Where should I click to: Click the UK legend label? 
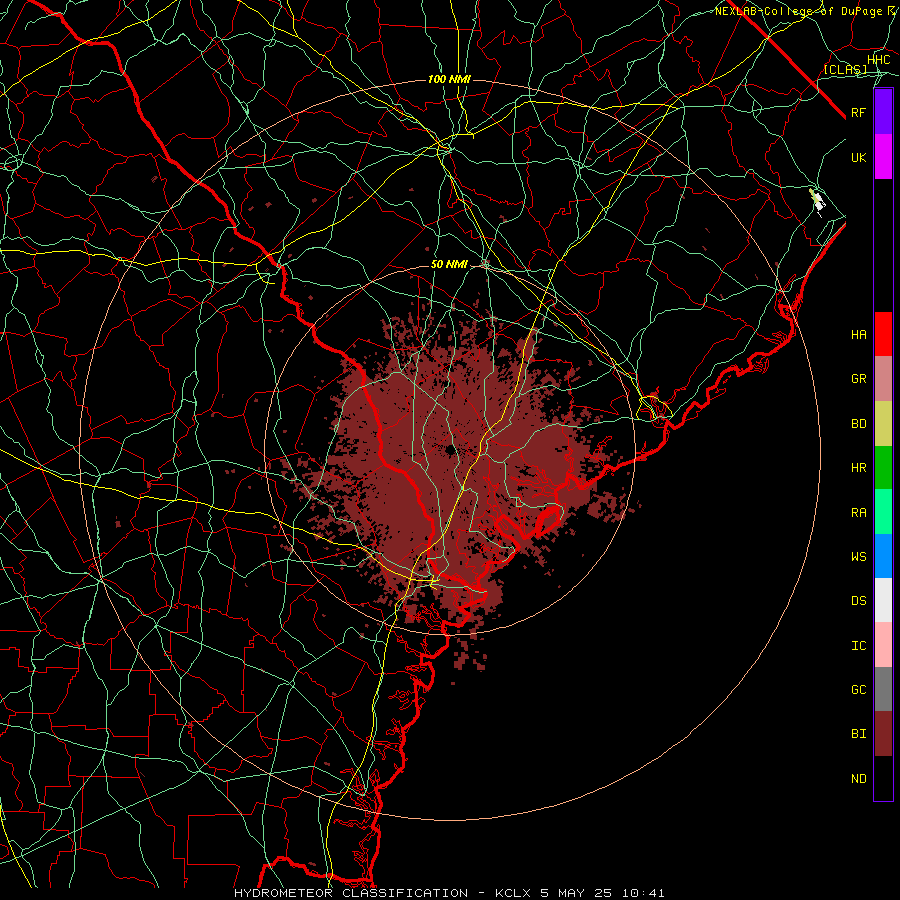[x=858, y=157]
